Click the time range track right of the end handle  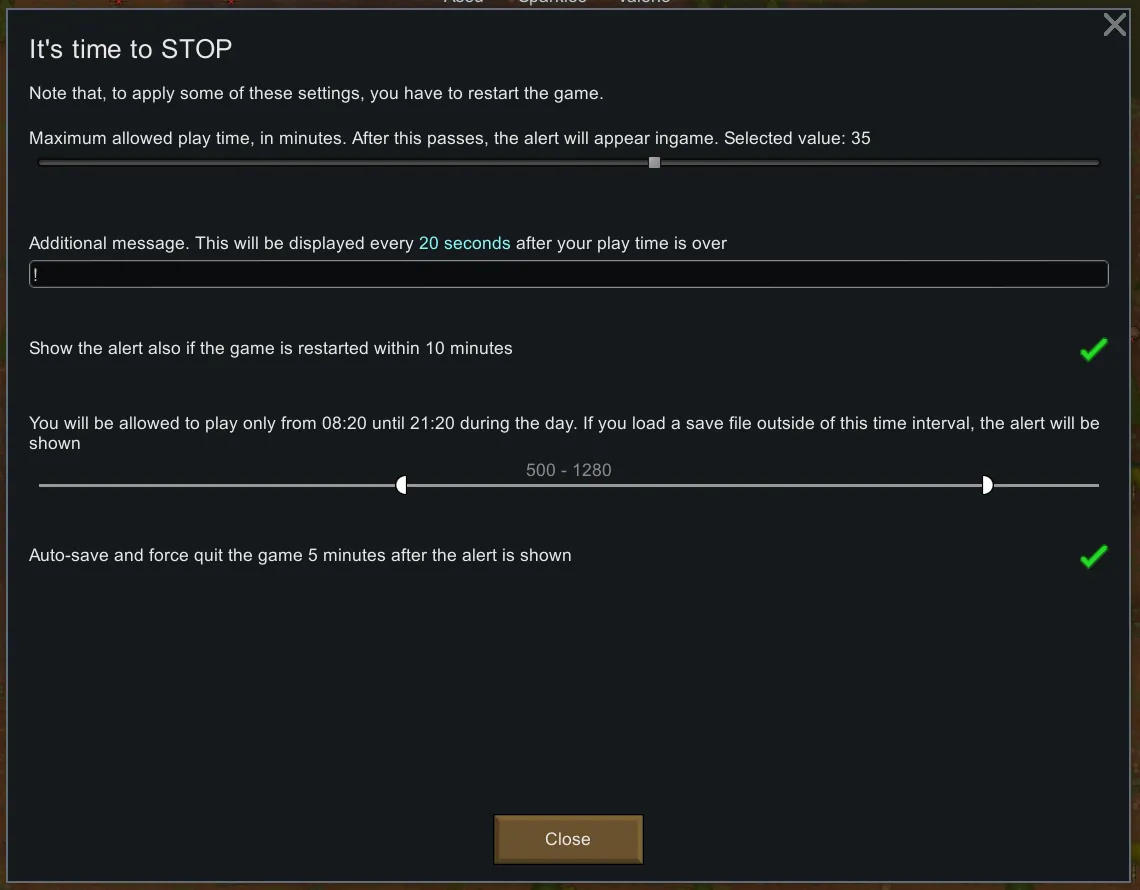coord(1045,485)
